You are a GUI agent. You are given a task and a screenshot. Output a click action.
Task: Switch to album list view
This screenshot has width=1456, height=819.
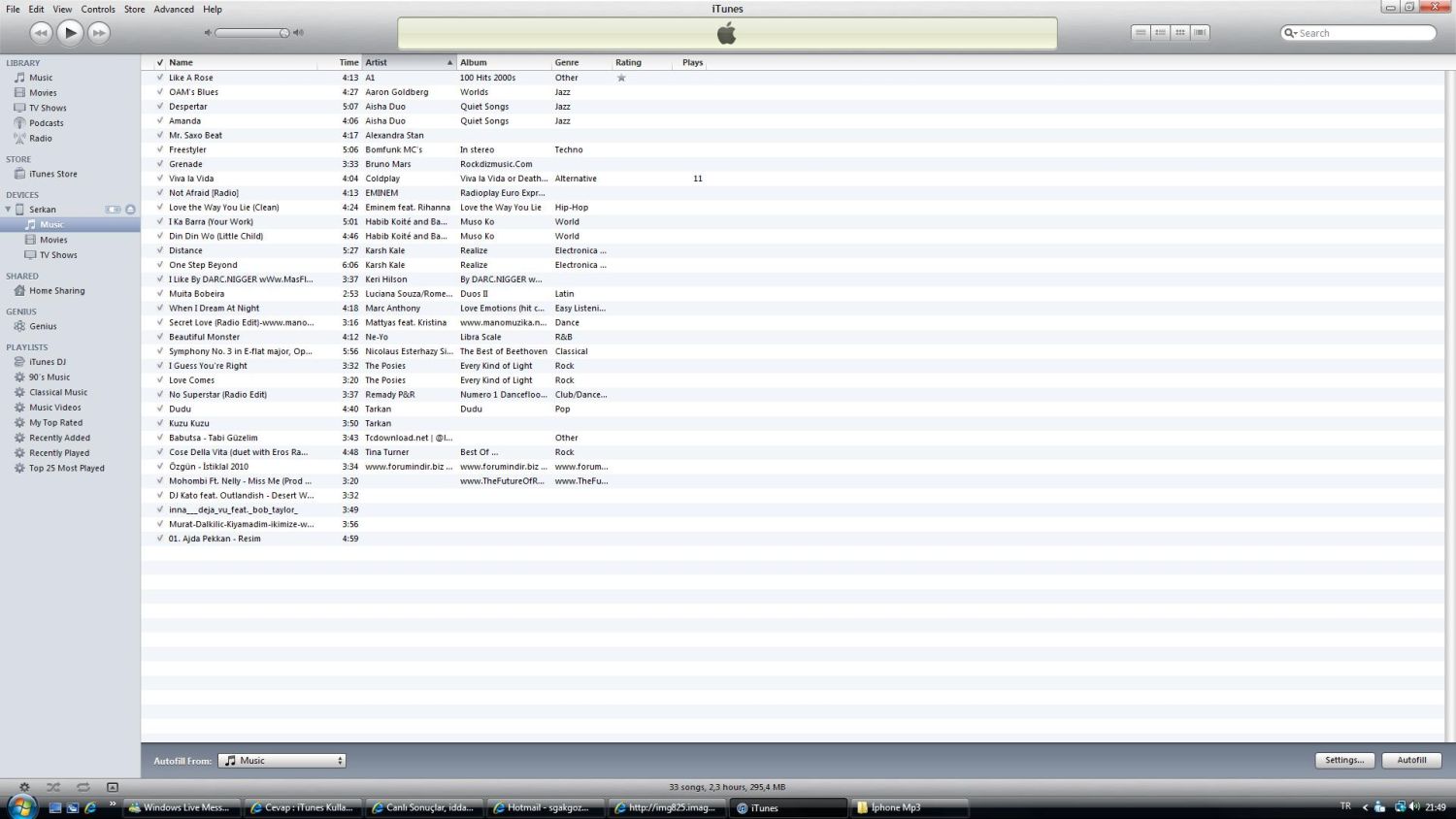pos(1160,33)
